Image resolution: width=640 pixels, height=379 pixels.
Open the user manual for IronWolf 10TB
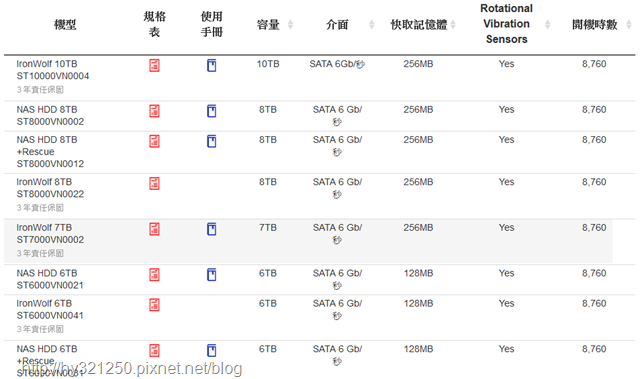click(211, 65)
